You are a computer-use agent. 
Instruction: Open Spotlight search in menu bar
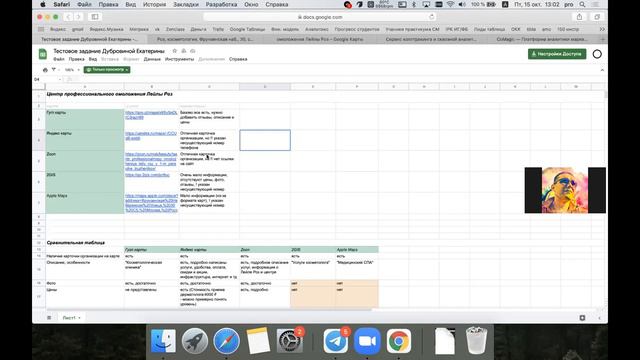(x=582, y=4)
